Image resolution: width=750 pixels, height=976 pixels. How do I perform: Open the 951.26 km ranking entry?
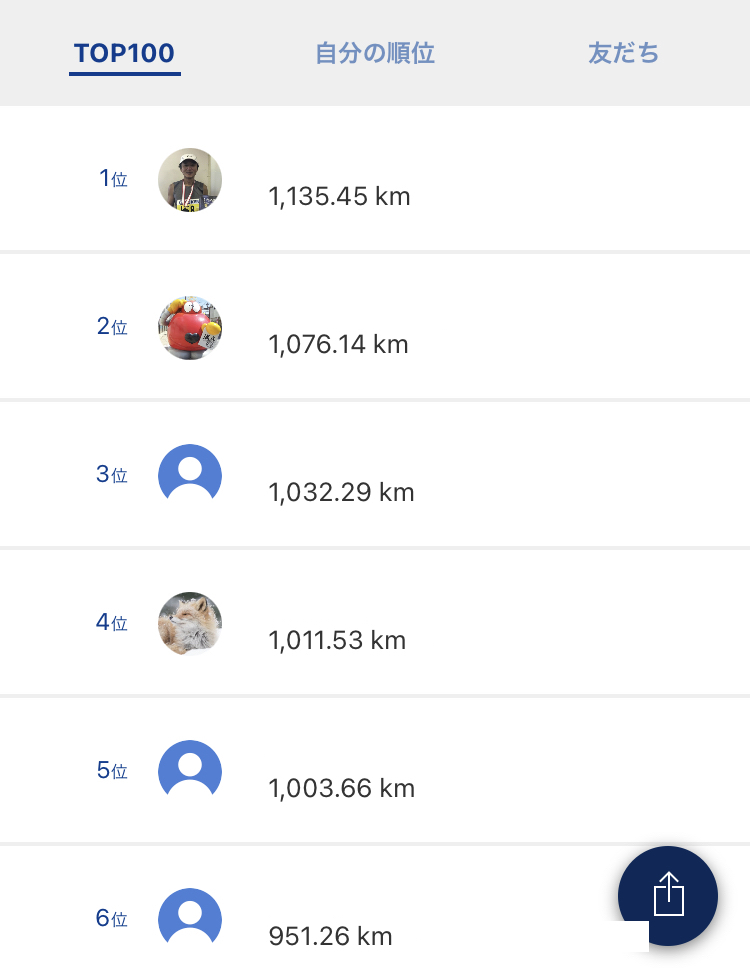[x=375, y=911]
